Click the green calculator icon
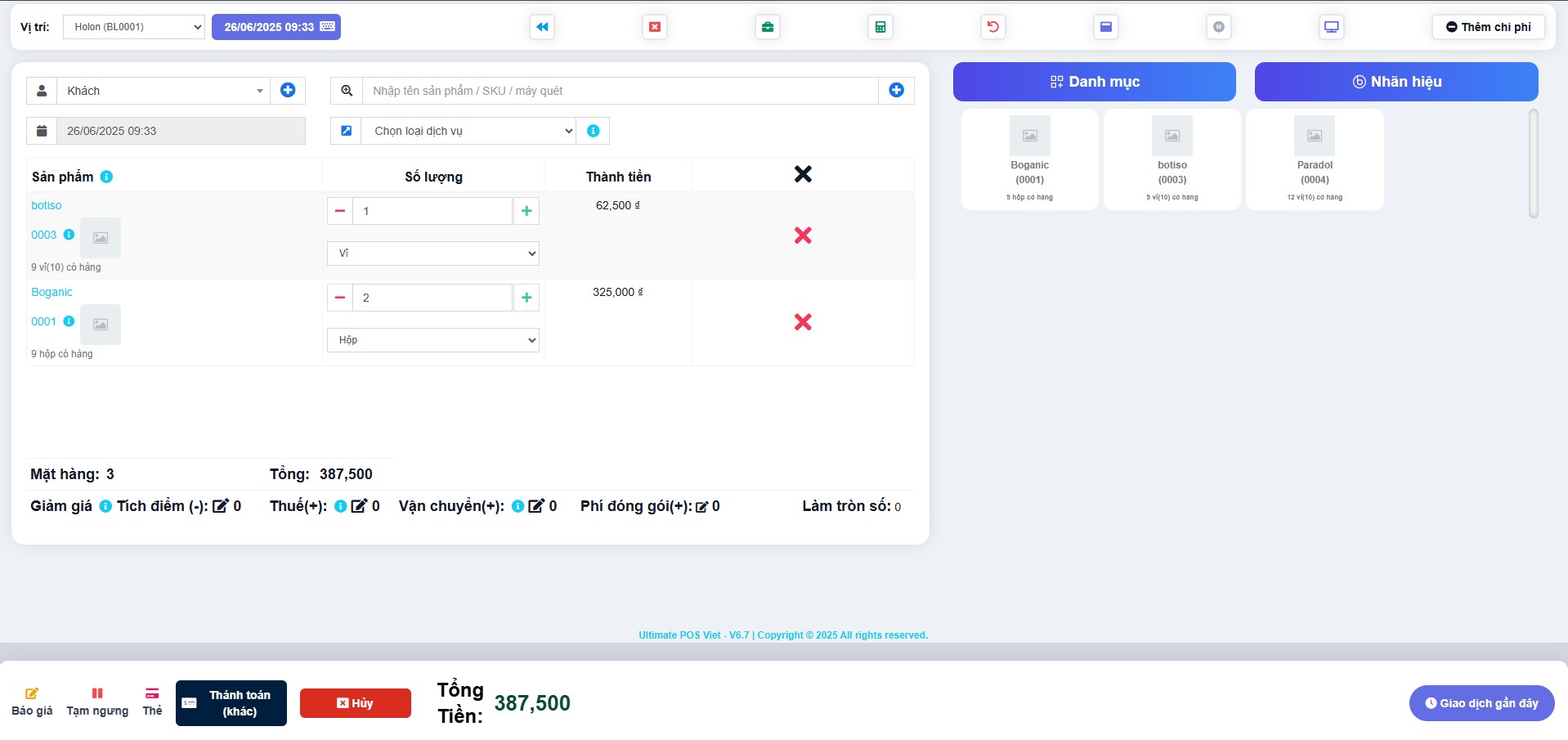Image resolution: width=1568 pixels, height=740 pixels. click(x=880, y=27)
